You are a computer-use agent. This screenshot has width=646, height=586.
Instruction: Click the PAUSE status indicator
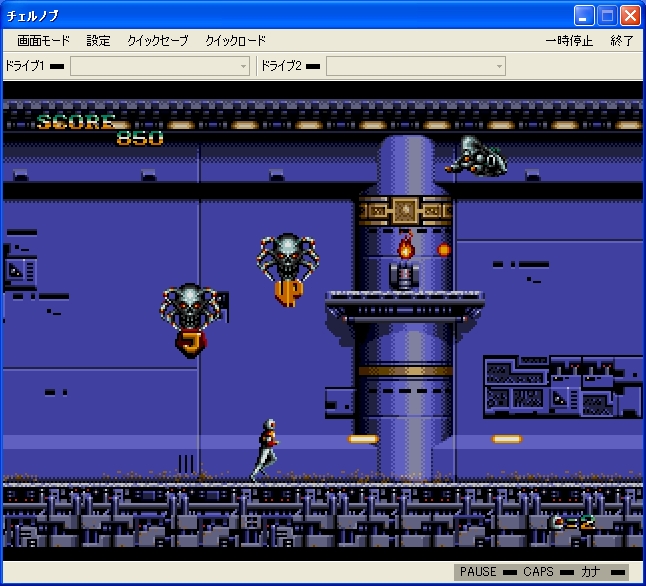click(477, 572)
